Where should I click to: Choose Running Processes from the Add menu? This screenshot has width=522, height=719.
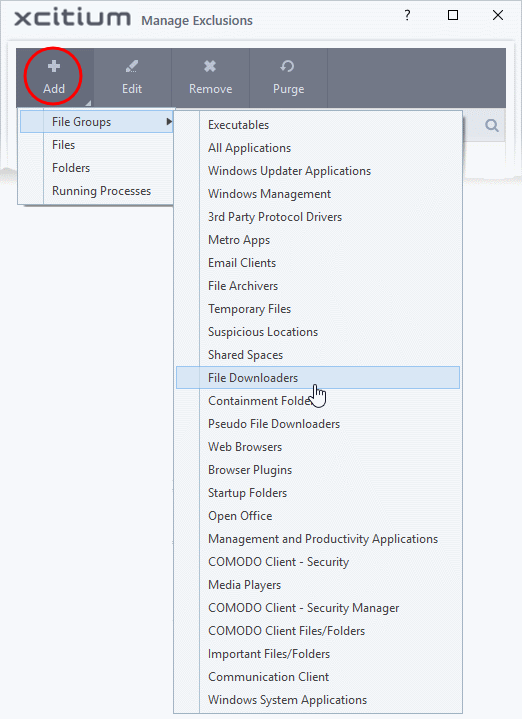click(x=96, y=191)
